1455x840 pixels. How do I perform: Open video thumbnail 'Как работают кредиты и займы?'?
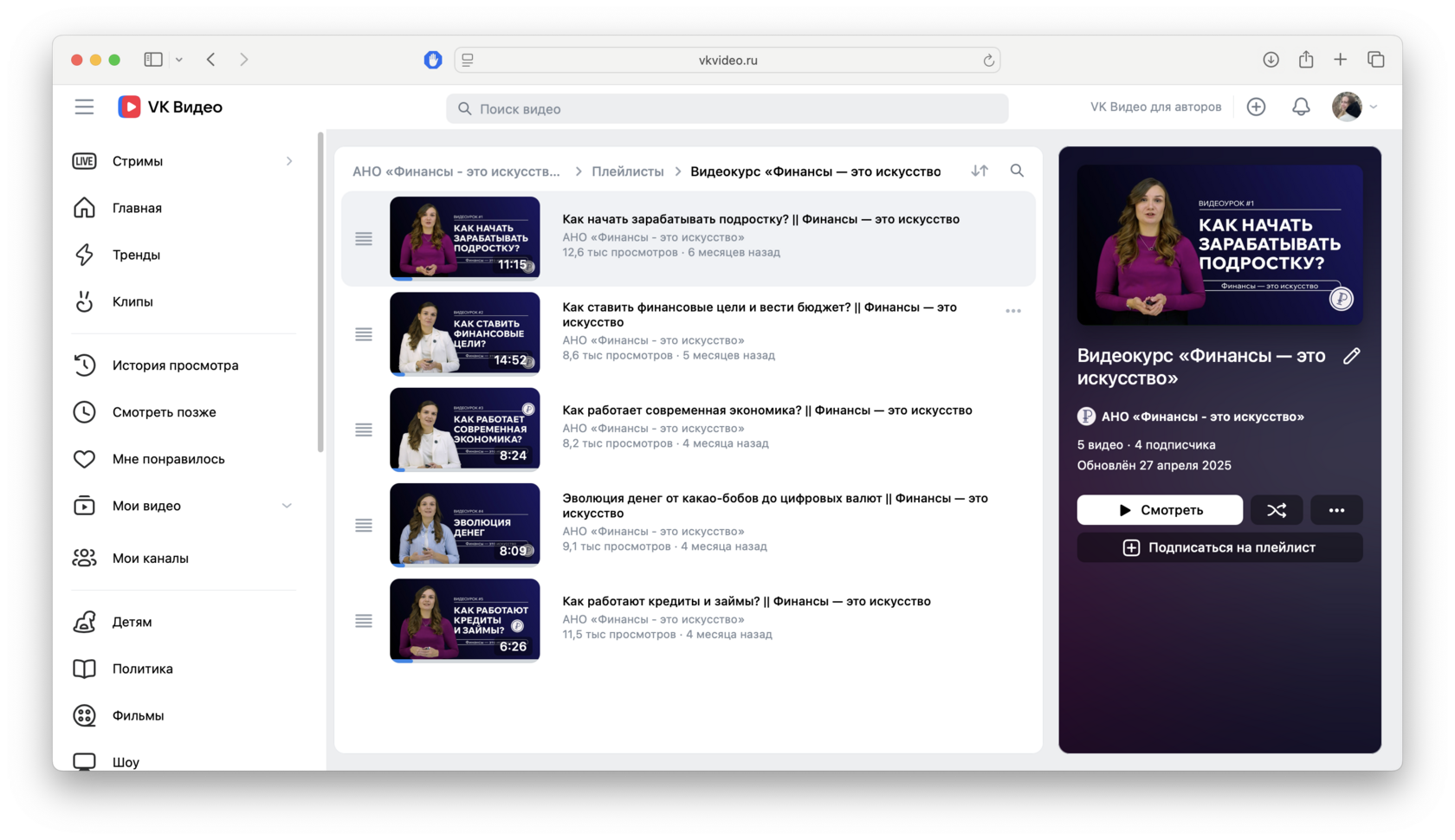pyautogui.click(x=465, y=620)
